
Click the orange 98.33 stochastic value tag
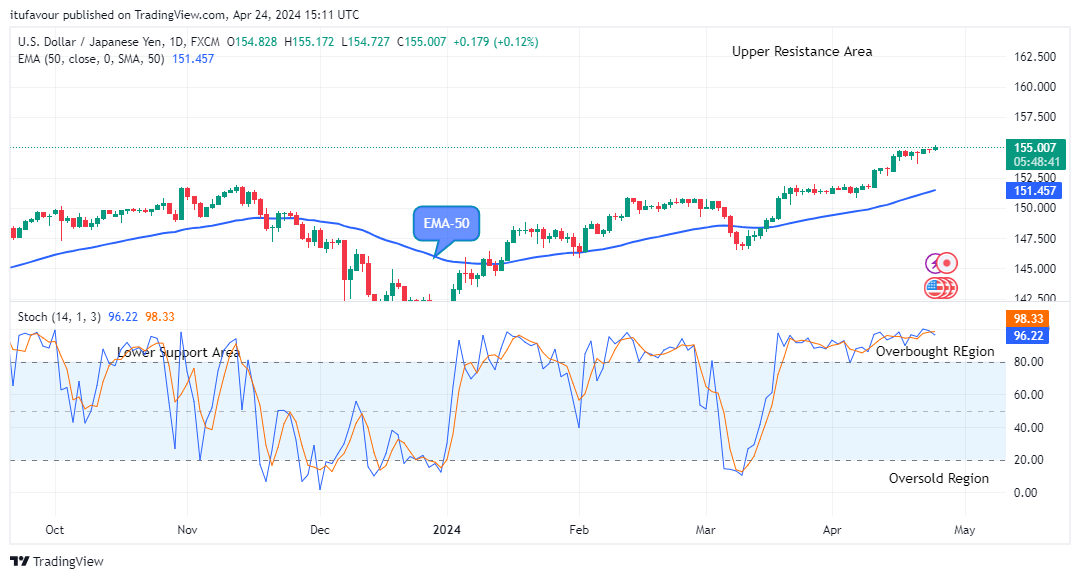pos(1028,319)
